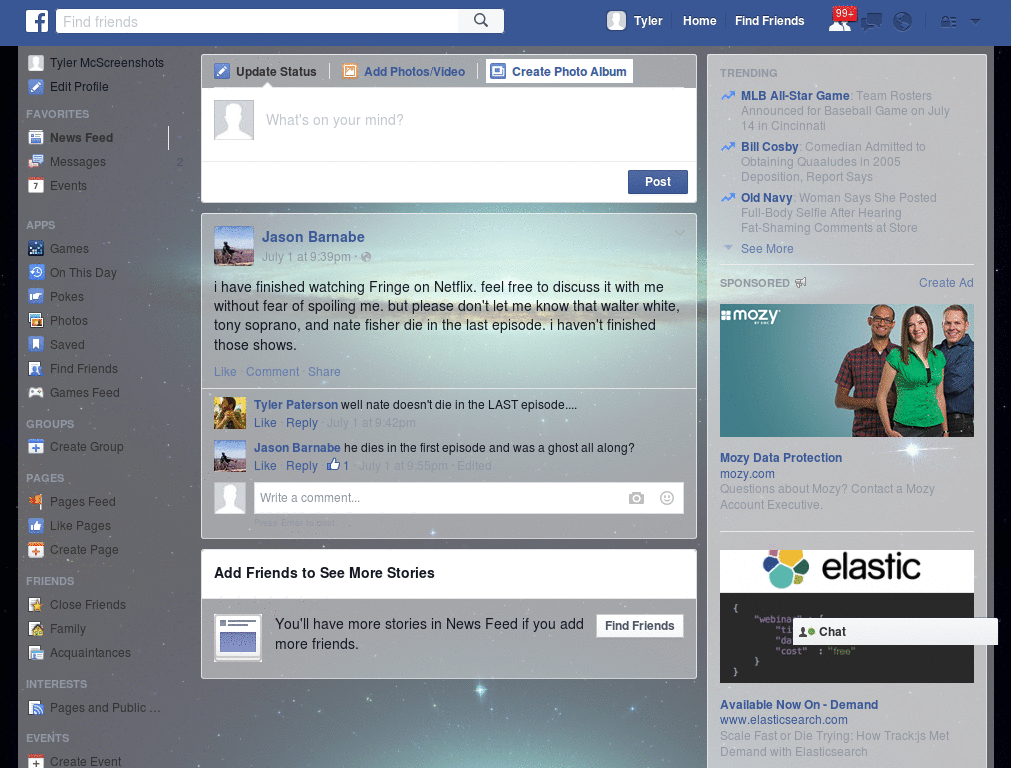Click the Photos icon in sidebar
The height and width of the screenshot is (768, 1024).
(x=36, y=321)
